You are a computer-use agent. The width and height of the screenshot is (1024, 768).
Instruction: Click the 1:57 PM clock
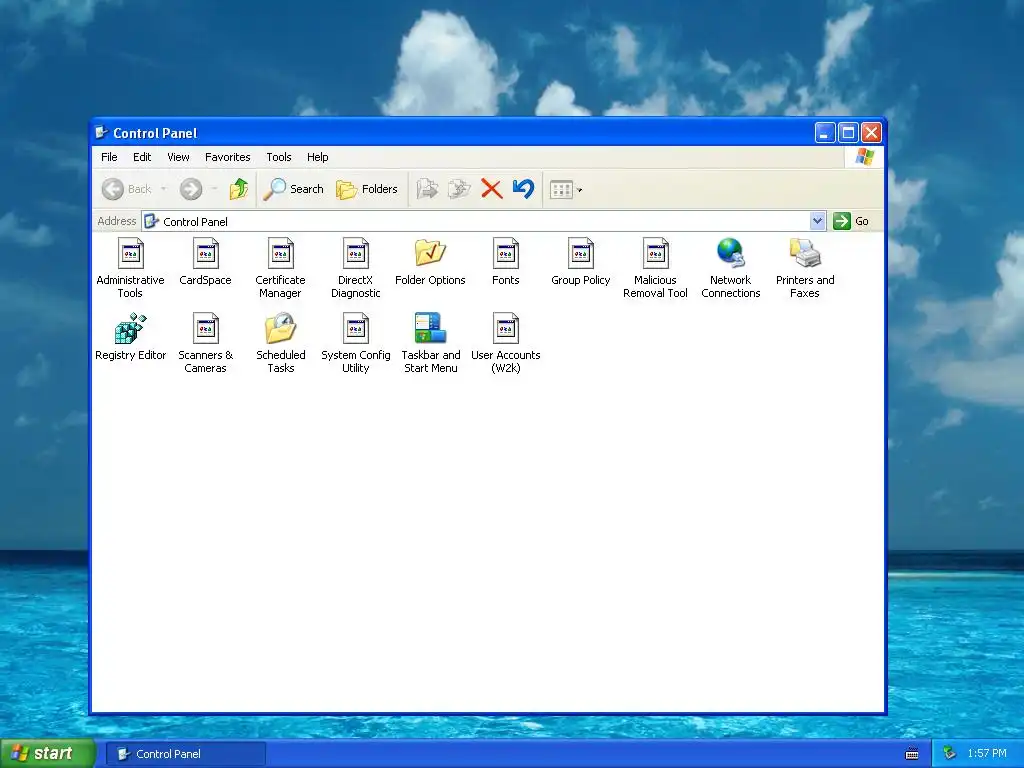pyautogui.click(x=987, y=754)
